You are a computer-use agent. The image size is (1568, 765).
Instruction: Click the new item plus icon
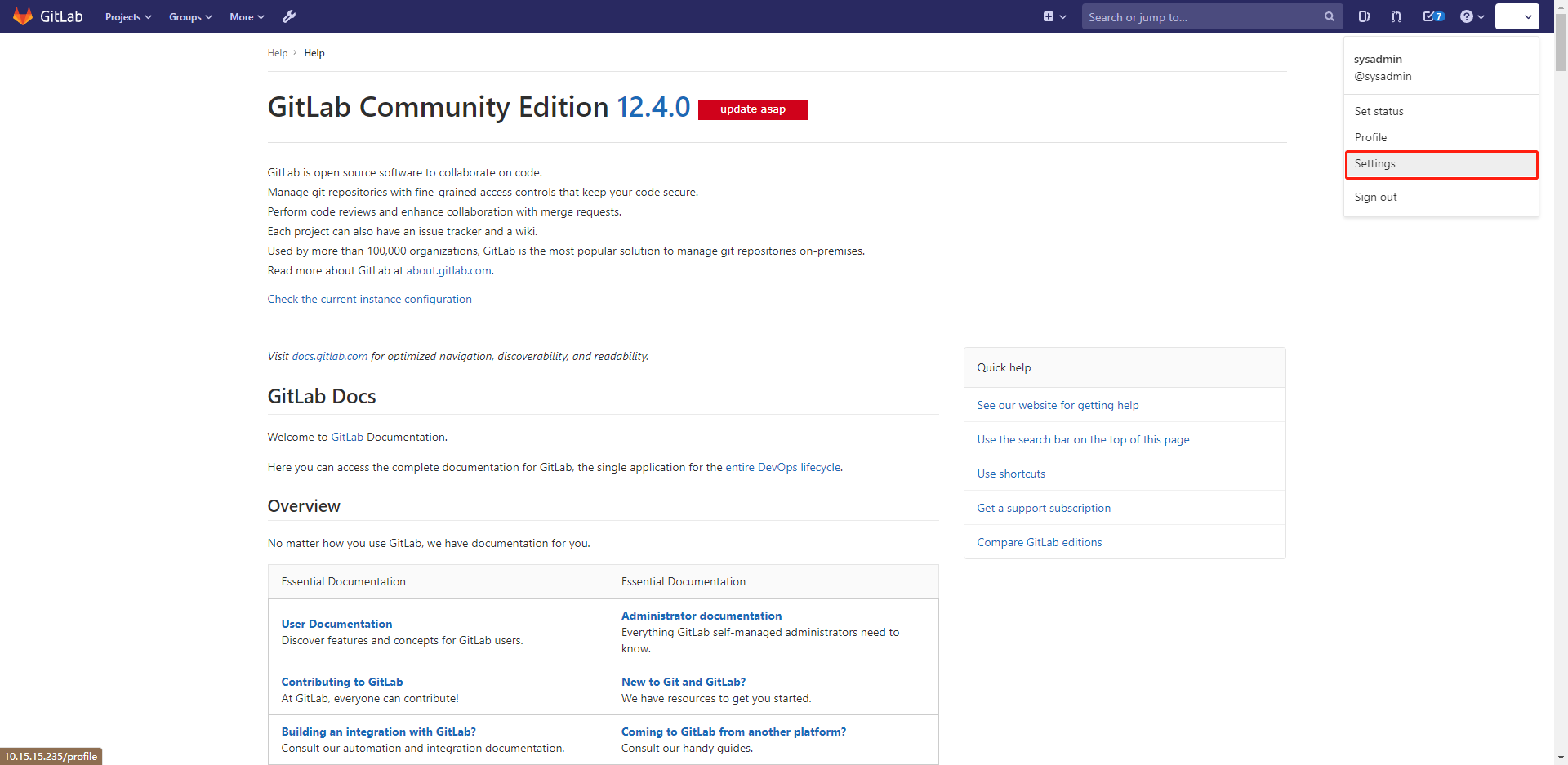1049,16
